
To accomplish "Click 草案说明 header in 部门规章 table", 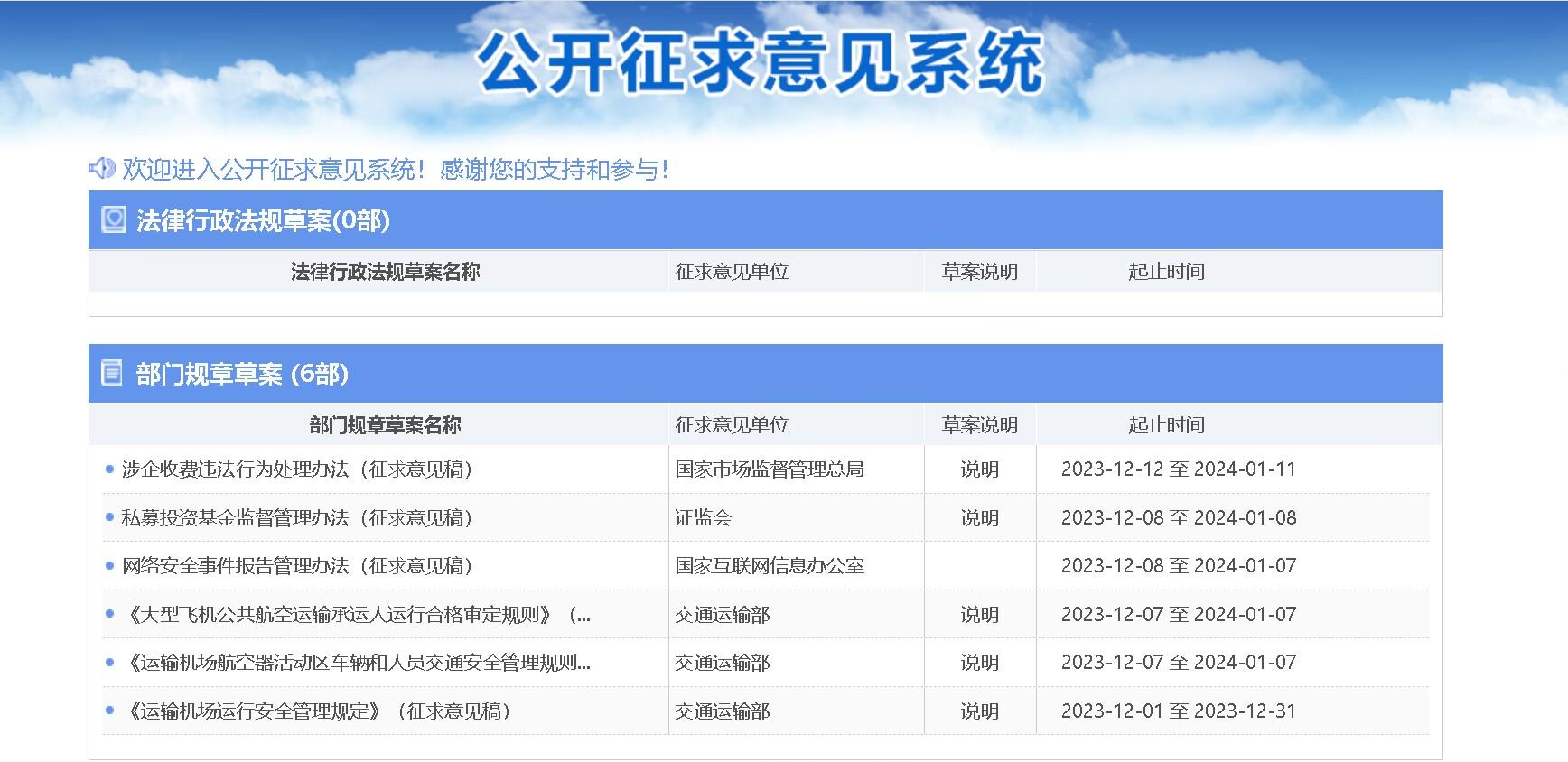I will 980,425.
